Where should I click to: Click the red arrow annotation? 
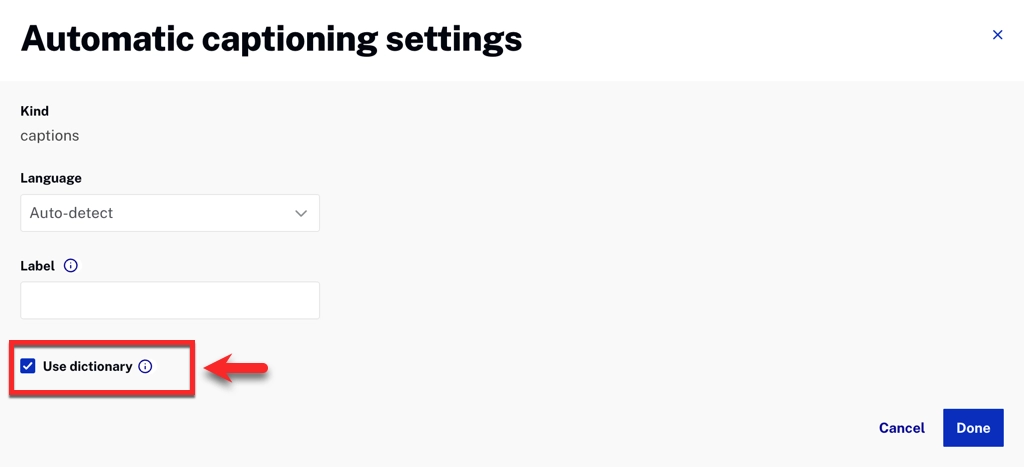tap(237, 369)
